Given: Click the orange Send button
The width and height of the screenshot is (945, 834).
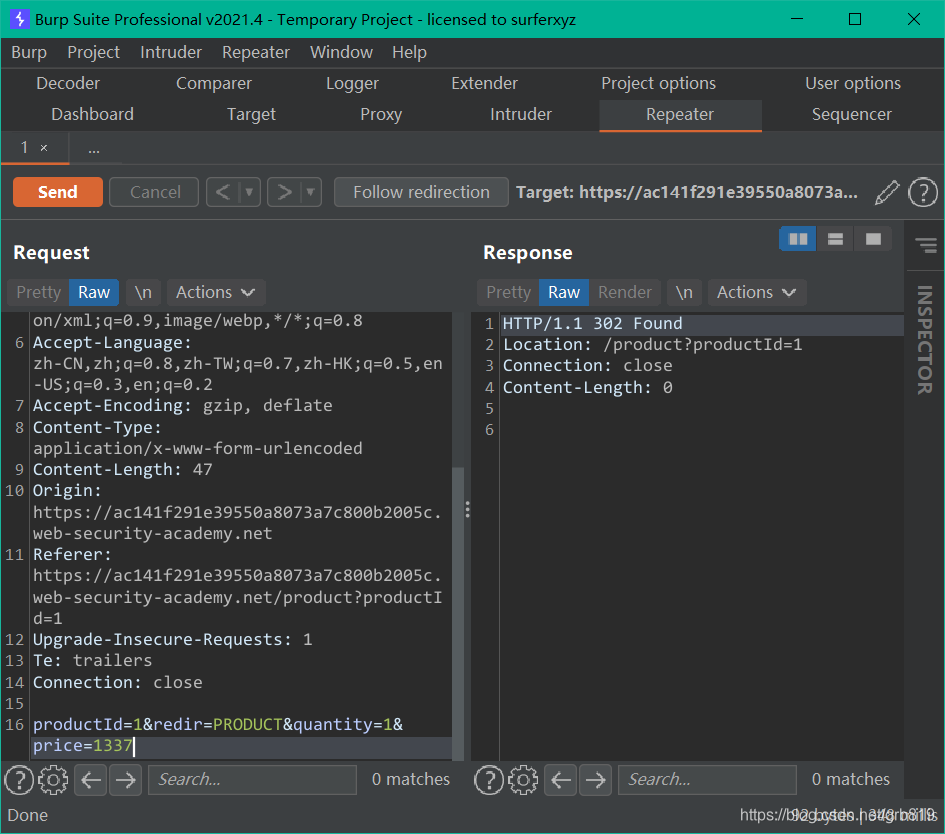Looking at the screenshot, I should (x=58, y=192).
